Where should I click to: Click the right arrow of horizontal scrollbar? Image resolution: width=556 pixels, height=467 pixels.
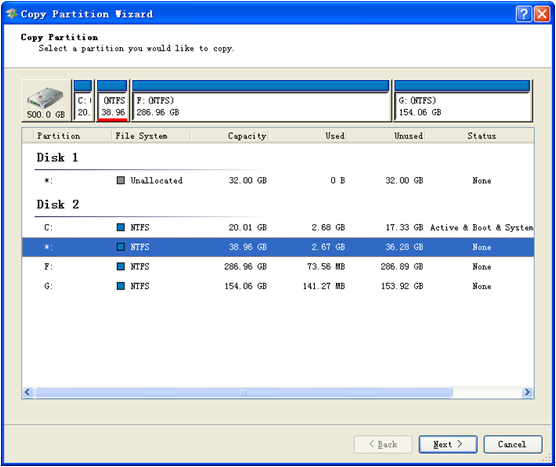coord(527,392)
